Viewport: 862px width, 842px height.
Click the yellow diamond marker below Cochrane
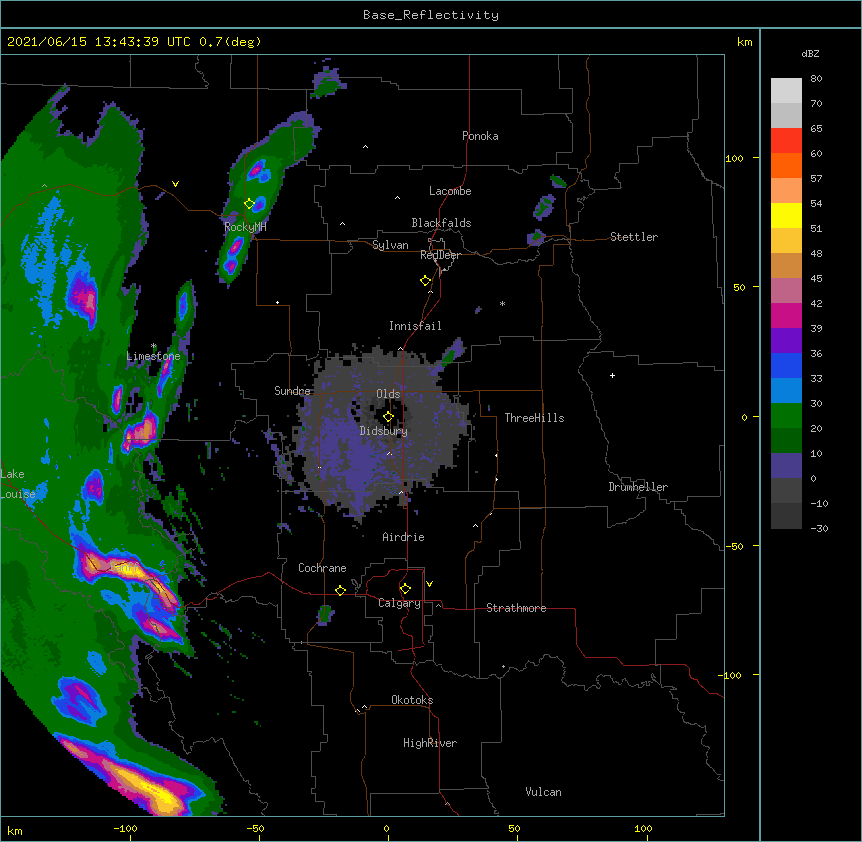point(340,590)
